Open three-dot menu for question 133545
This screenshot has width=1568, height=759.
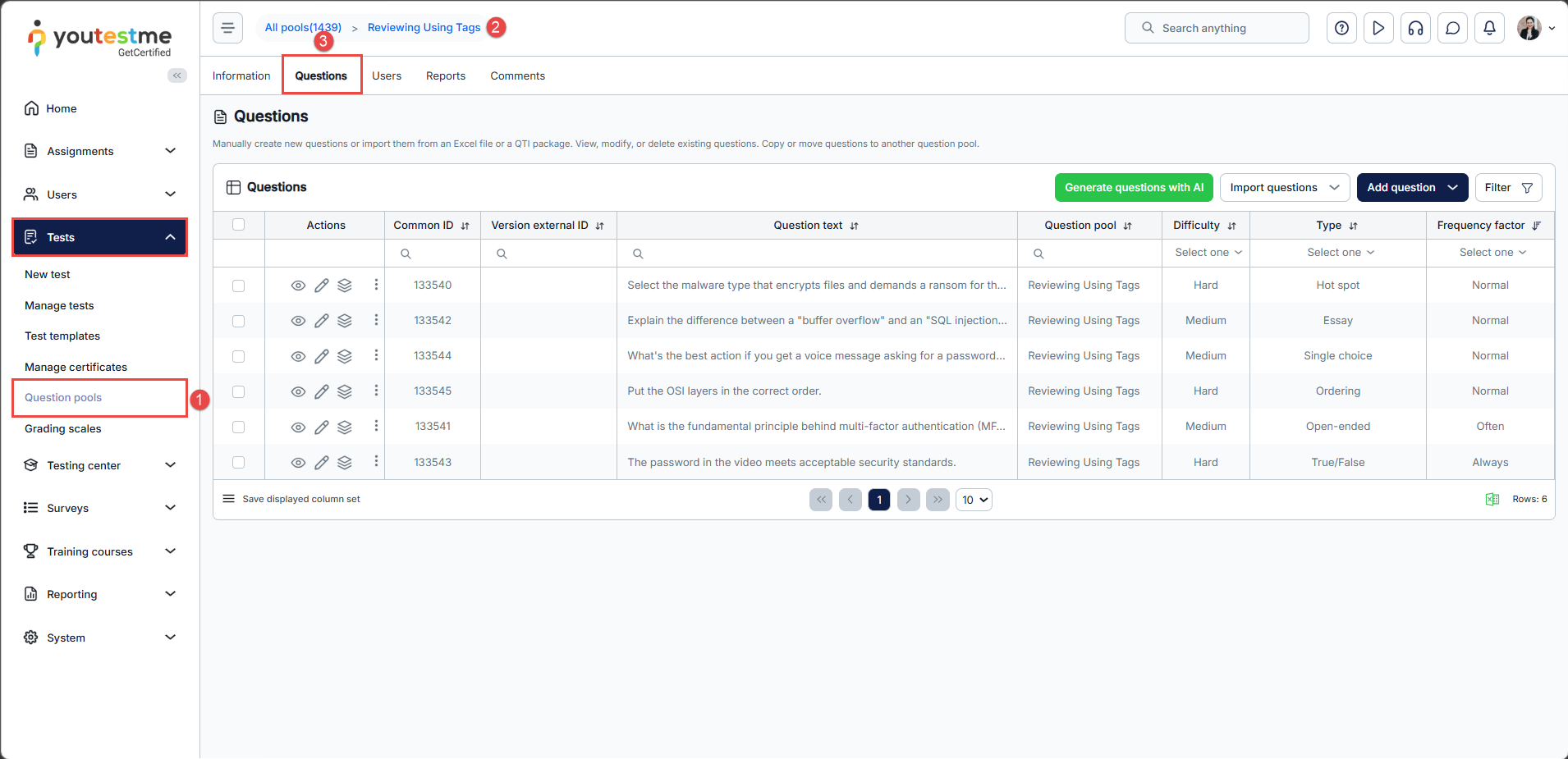pyautogui.click(x=376, y=391)
